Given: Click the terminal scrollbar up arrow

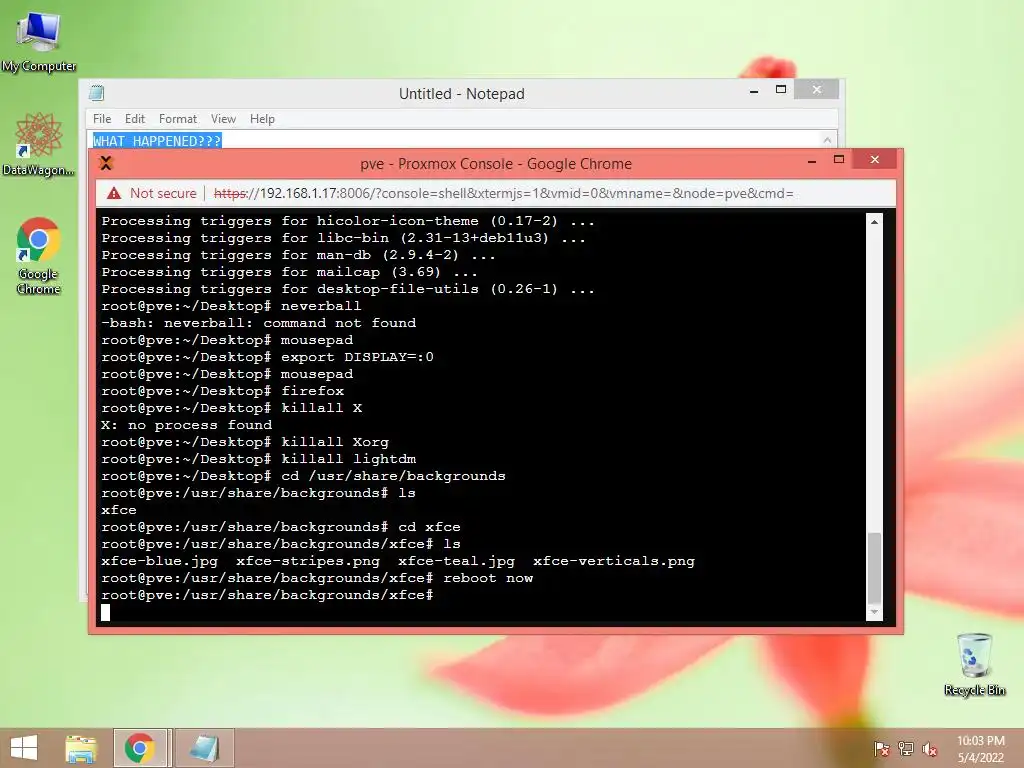Looking at the screenshot, I should (874, 222).
